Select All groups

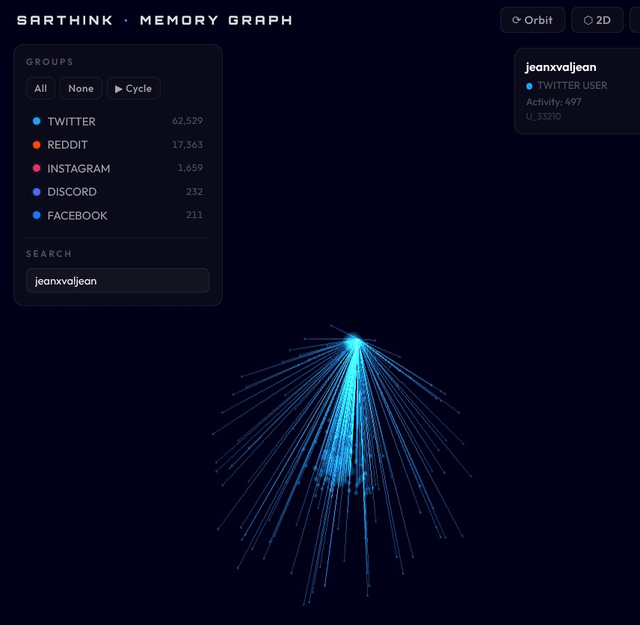click(x=40, y=89)
